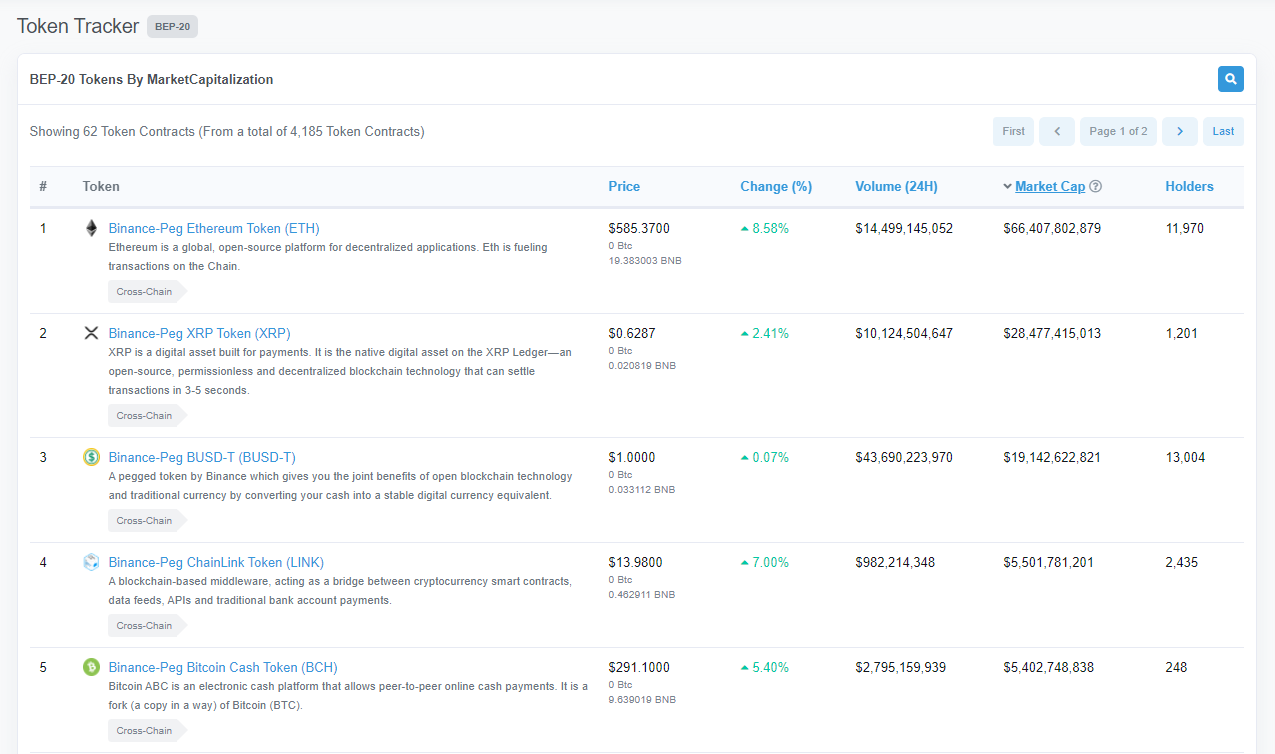Open Binance-Peg Ethereum Token (ETH) link
The width and height of the screenshot is (1275, 754).
click(x=214, y=228)
